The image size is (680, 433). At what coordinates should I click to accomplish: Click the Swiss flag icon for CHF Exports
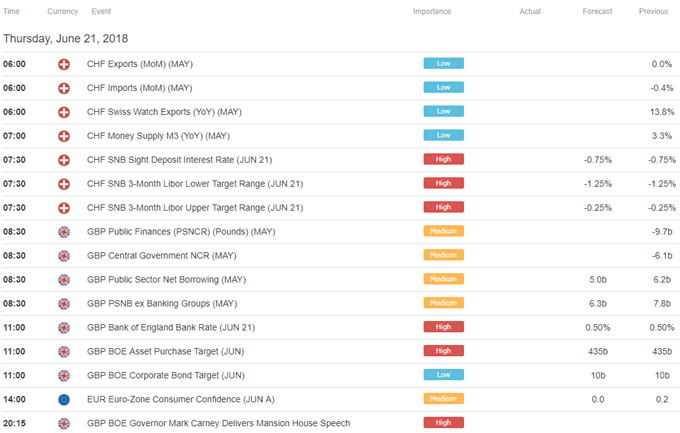(64, 64)
